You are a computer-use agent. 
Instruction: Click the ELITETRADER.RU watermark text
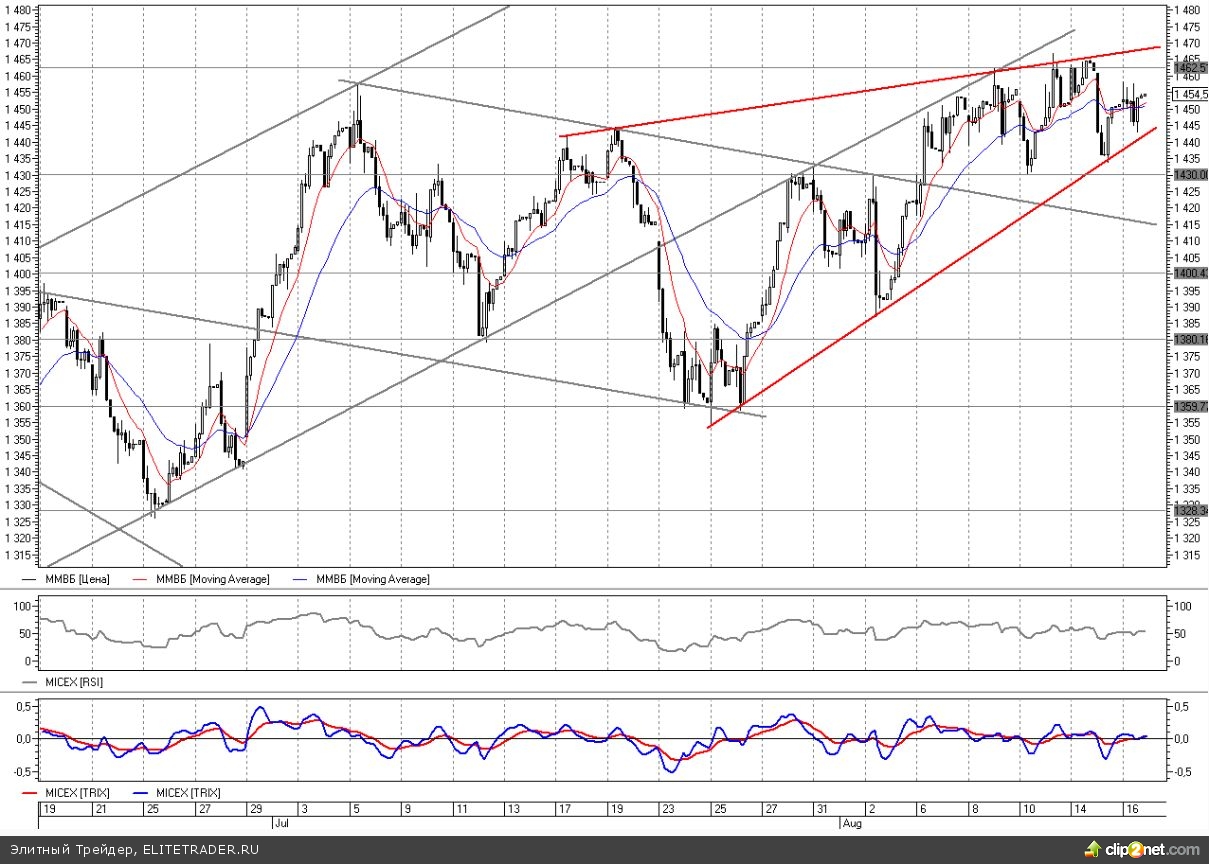pos(201,850)
